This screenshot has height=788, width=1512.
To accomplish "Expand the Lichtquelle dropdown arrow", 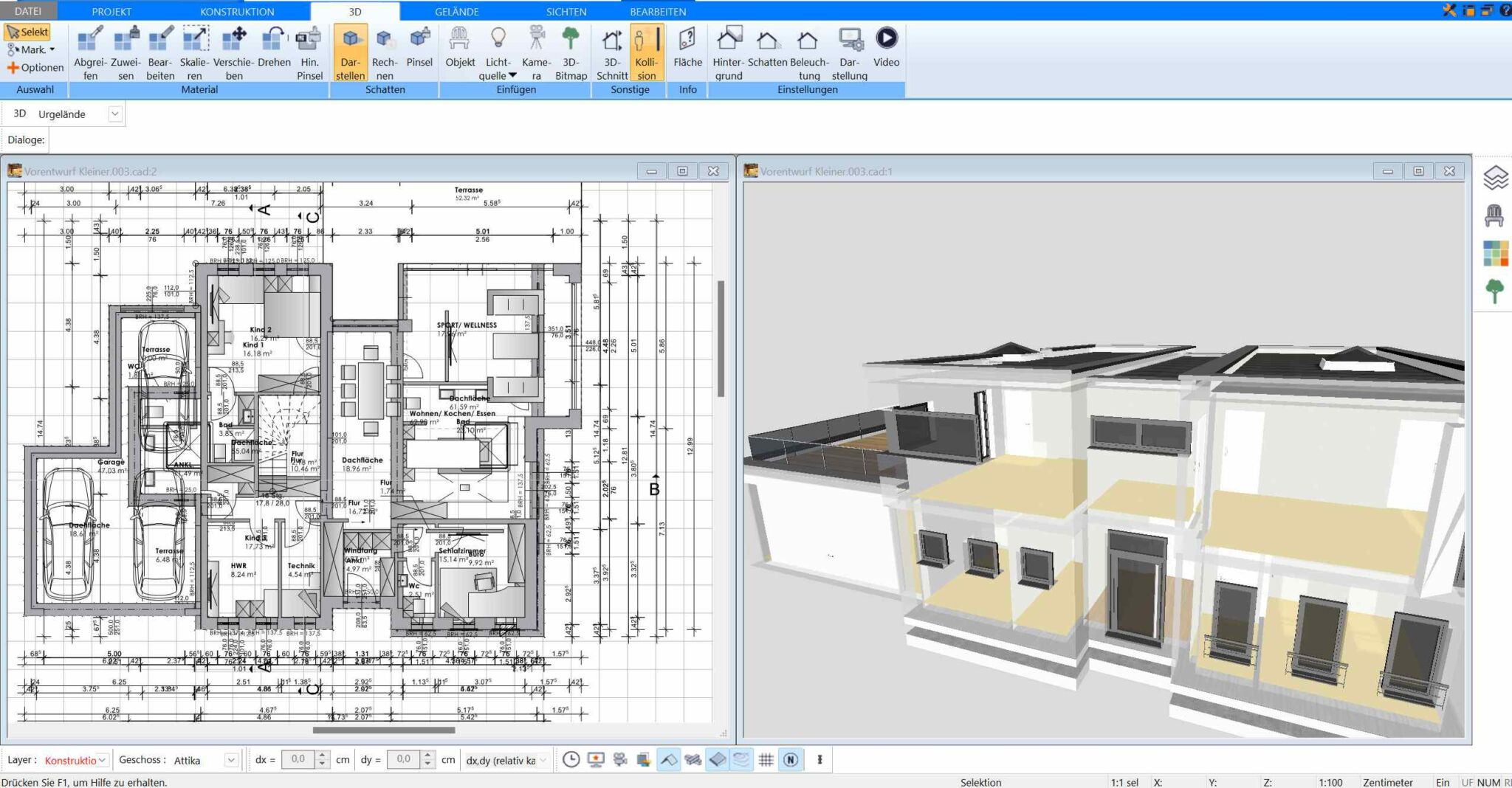I will click(x=512, y=75).
